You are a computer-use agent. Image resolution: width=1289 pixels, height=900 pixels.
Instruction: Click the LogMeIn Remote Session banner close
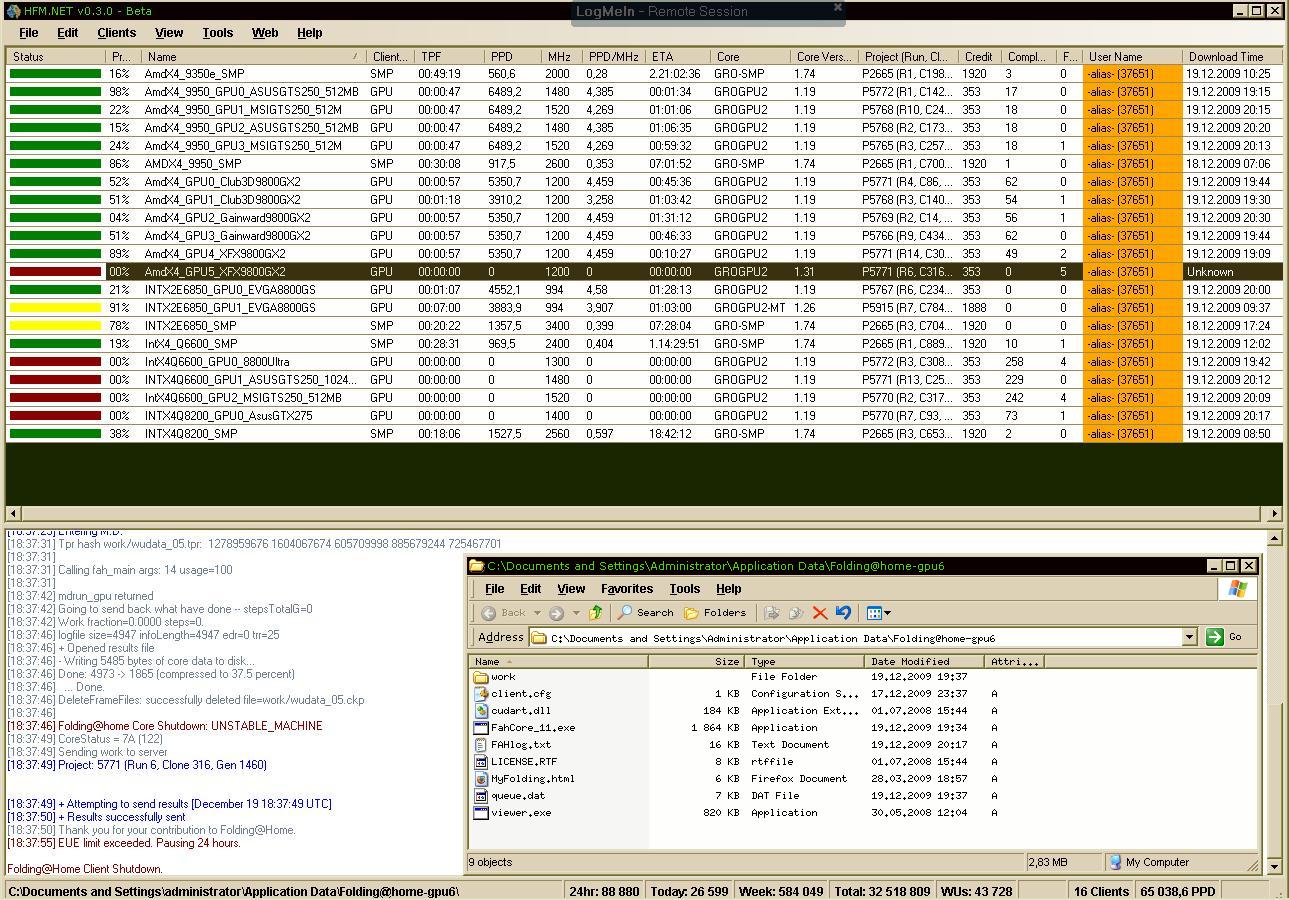838,7
